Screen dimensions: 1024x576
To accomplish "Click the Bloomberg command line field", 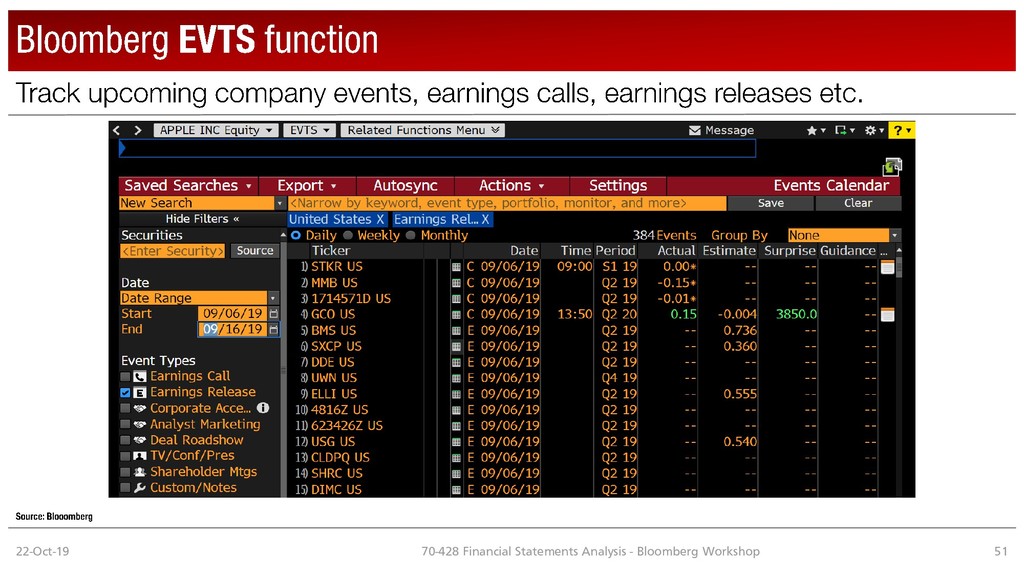I will coord(438,149).
